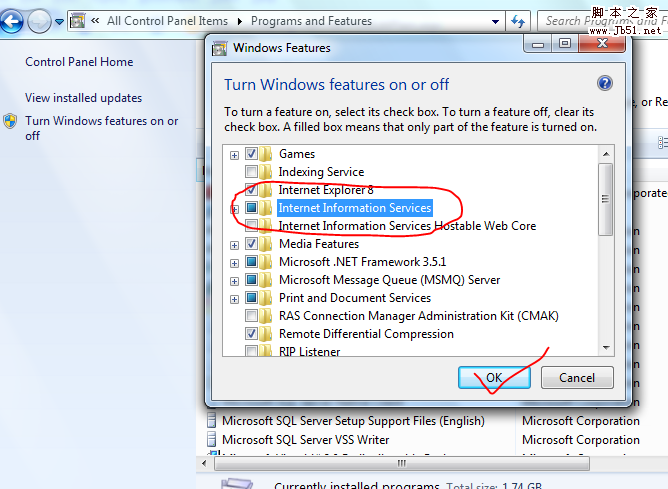The width and height of the screenshot is (668, 489).
Task: Select Internet Information Services label
Action: click(355, 208)
